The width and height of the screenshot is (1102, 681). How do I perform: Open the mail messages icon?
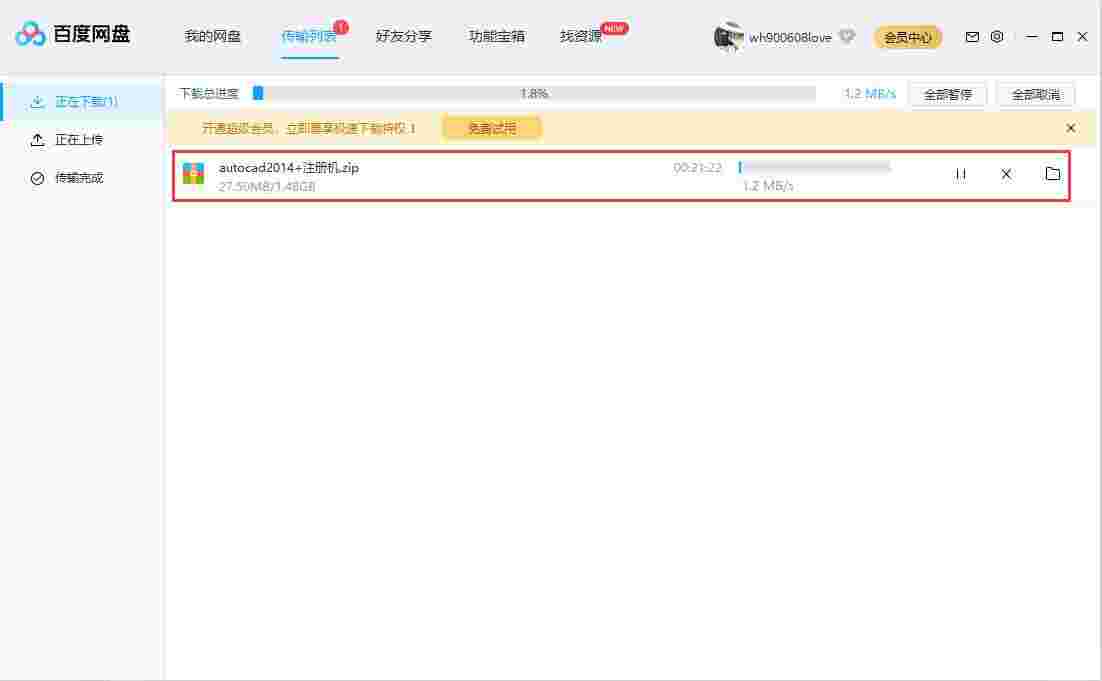[972, 37]
